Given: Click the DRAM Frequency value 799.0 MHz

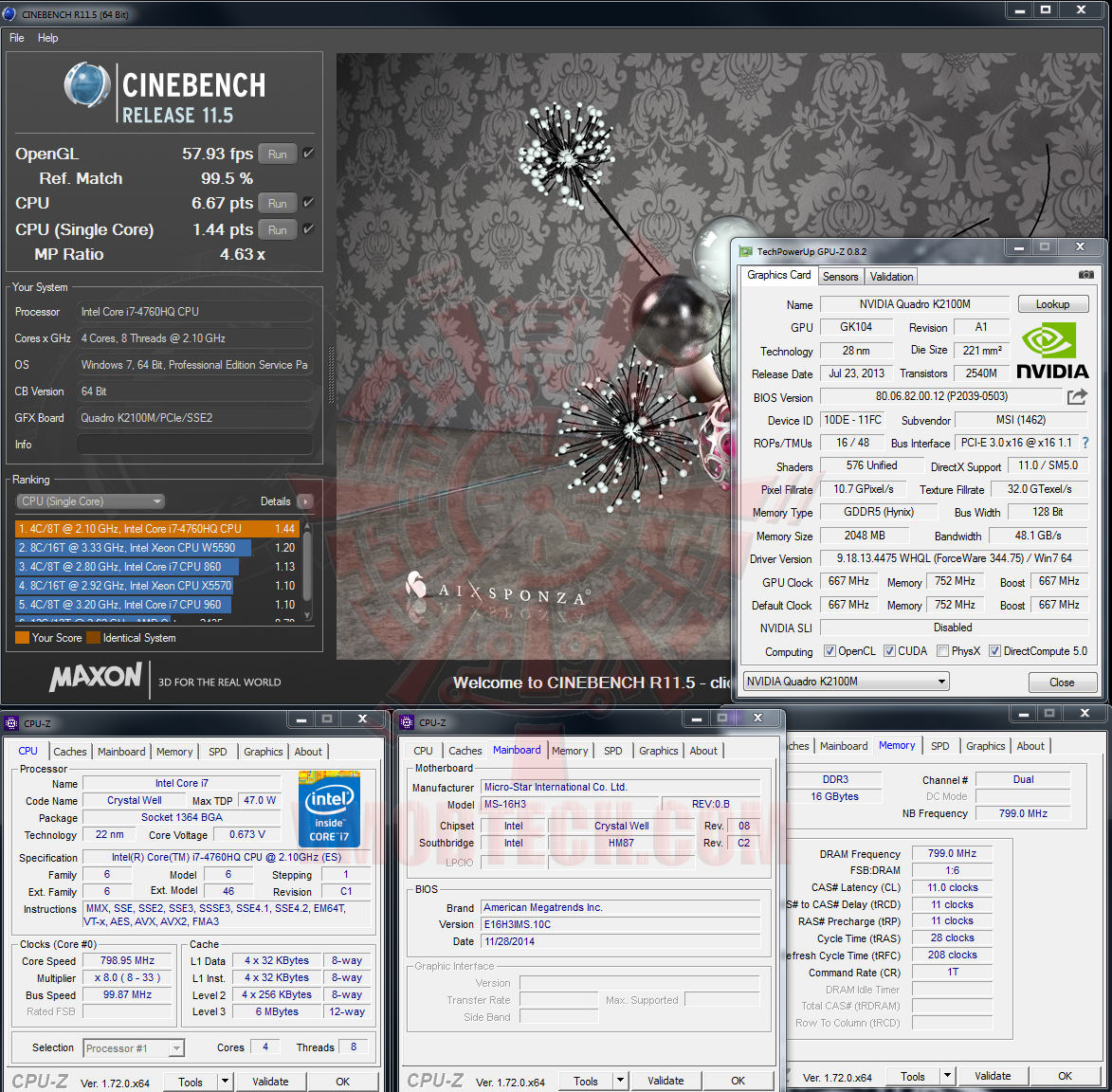Looking at the screenshot, I should [x=952, y=854].
